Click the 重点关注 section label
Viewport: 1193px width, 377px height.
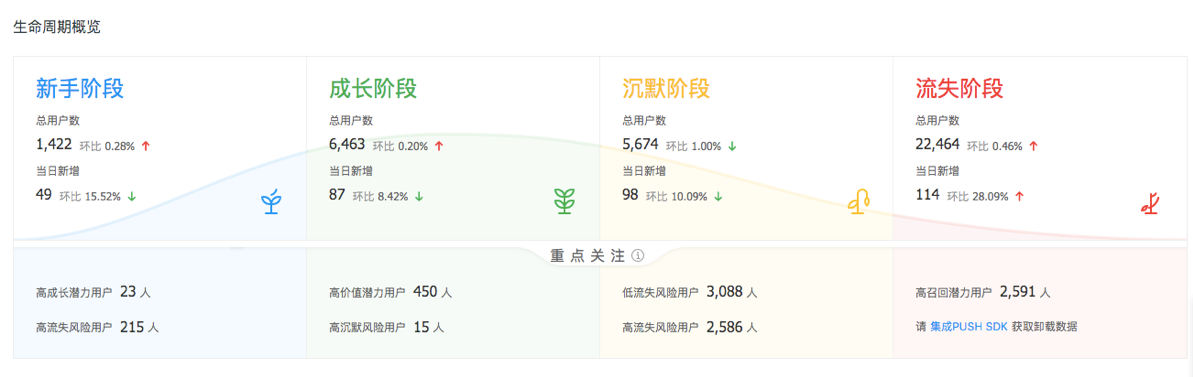(588, 256)
